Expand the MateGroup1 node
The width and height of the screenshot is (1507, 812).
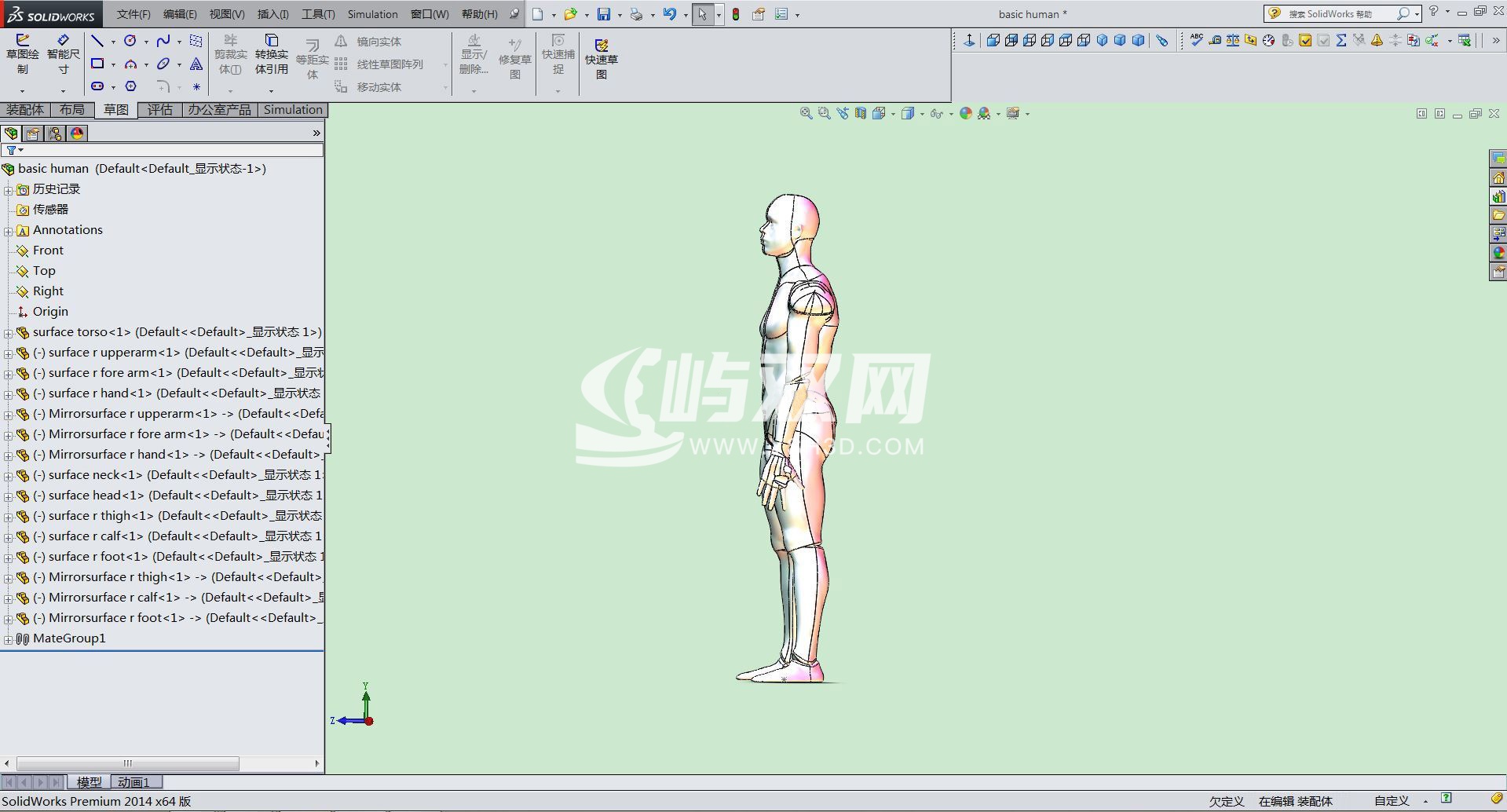8,638
